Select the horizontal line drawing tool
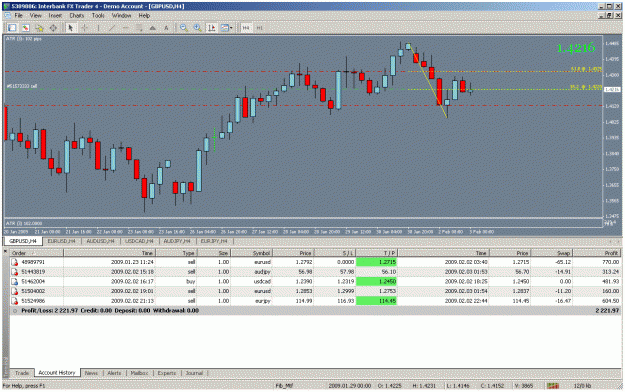This screenshot has width=625, height=392. coord(126,28)
